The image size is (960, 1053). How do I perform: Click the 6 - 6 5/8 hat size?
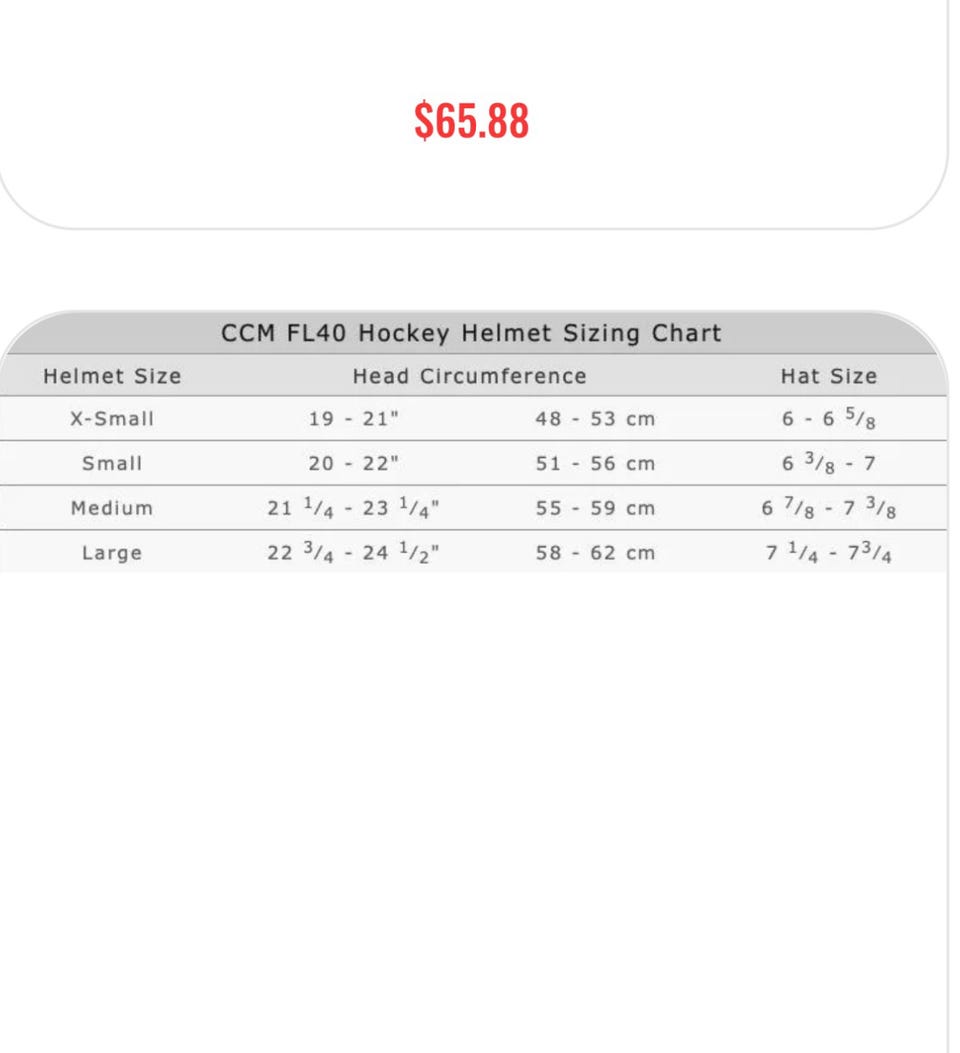(829, 420)
